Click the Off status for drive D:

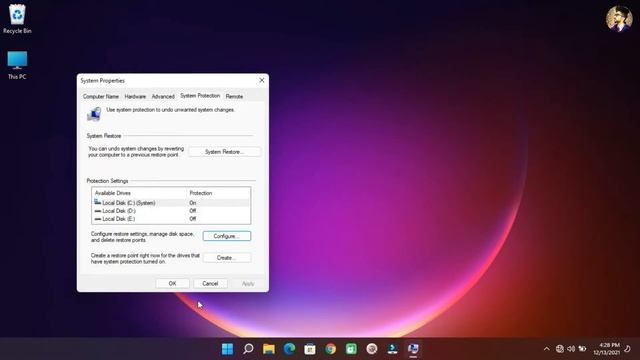193,211
